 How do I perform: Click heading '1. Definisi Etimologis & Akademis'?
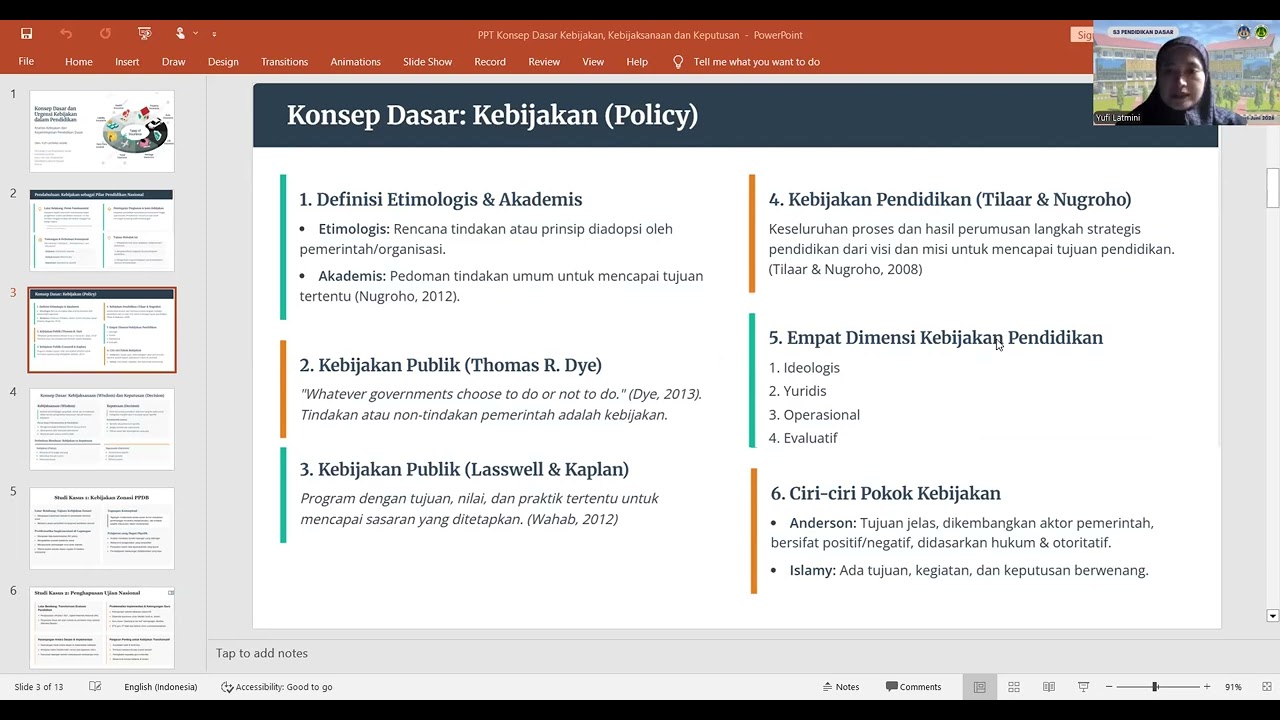pyautogui.click(x=440, y=199)
